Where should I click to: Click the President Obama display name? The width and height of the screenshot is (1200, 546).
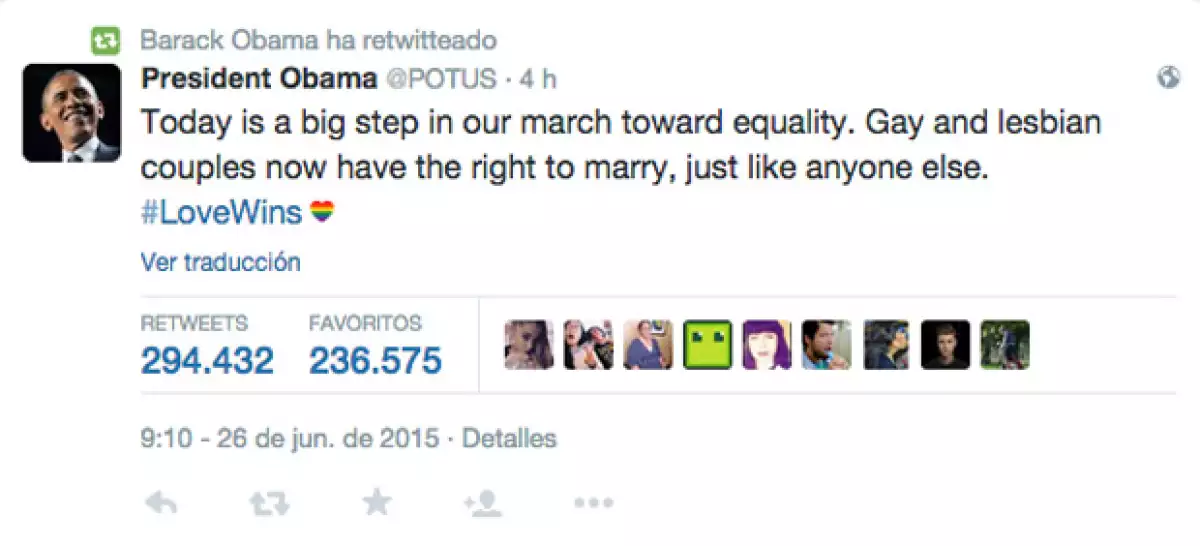[x=259, y=78]
